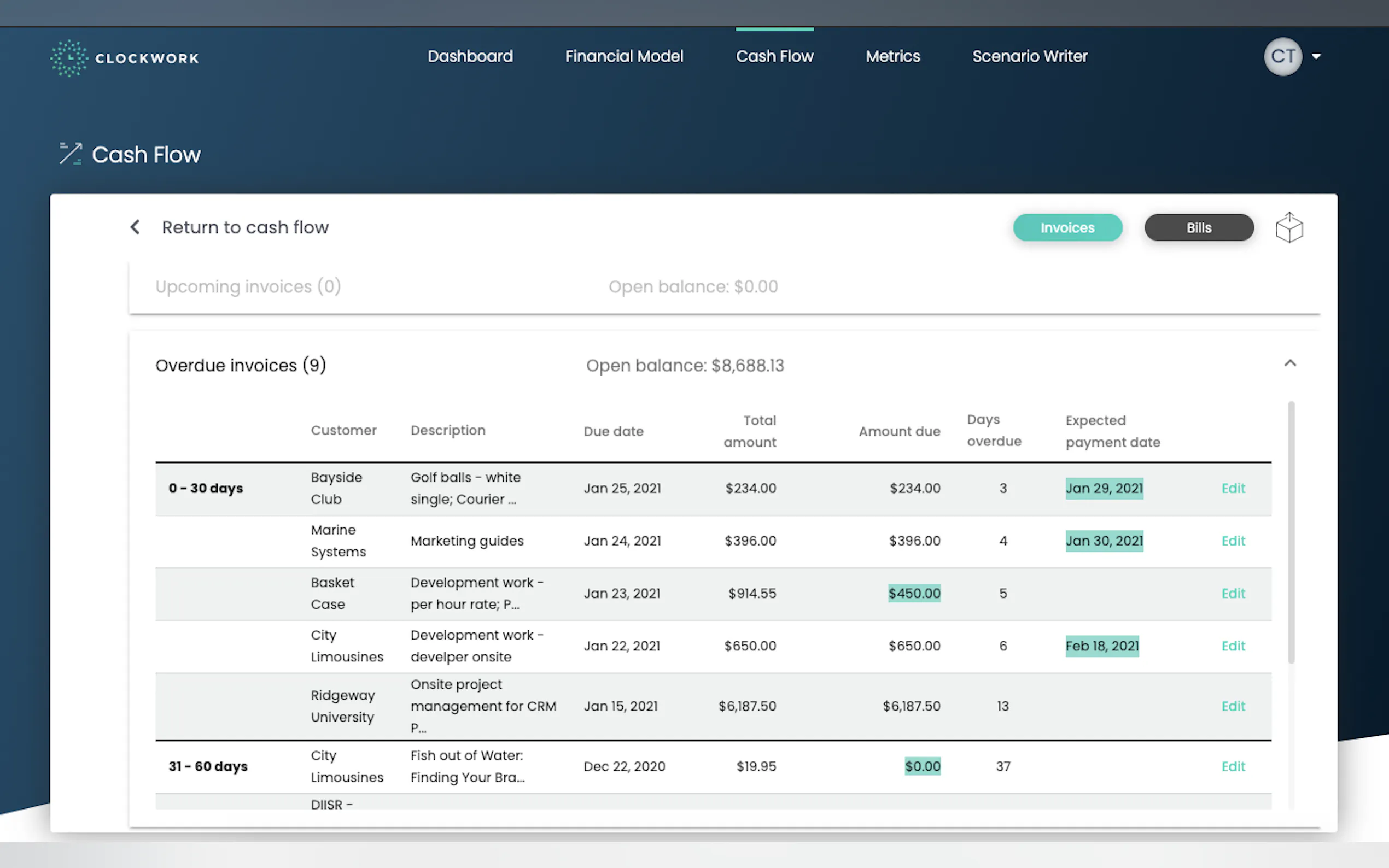Open the Dashboard tab
Image resolution: width=1389 pixels, height=868 pixels.
pyautogui.click(x=470, y=56)
